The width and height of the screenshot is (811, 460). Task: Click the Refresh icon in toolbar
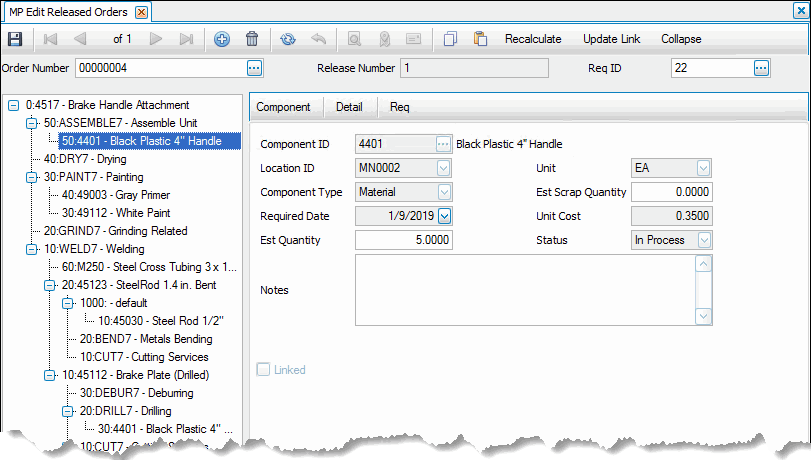click(288, 39)
